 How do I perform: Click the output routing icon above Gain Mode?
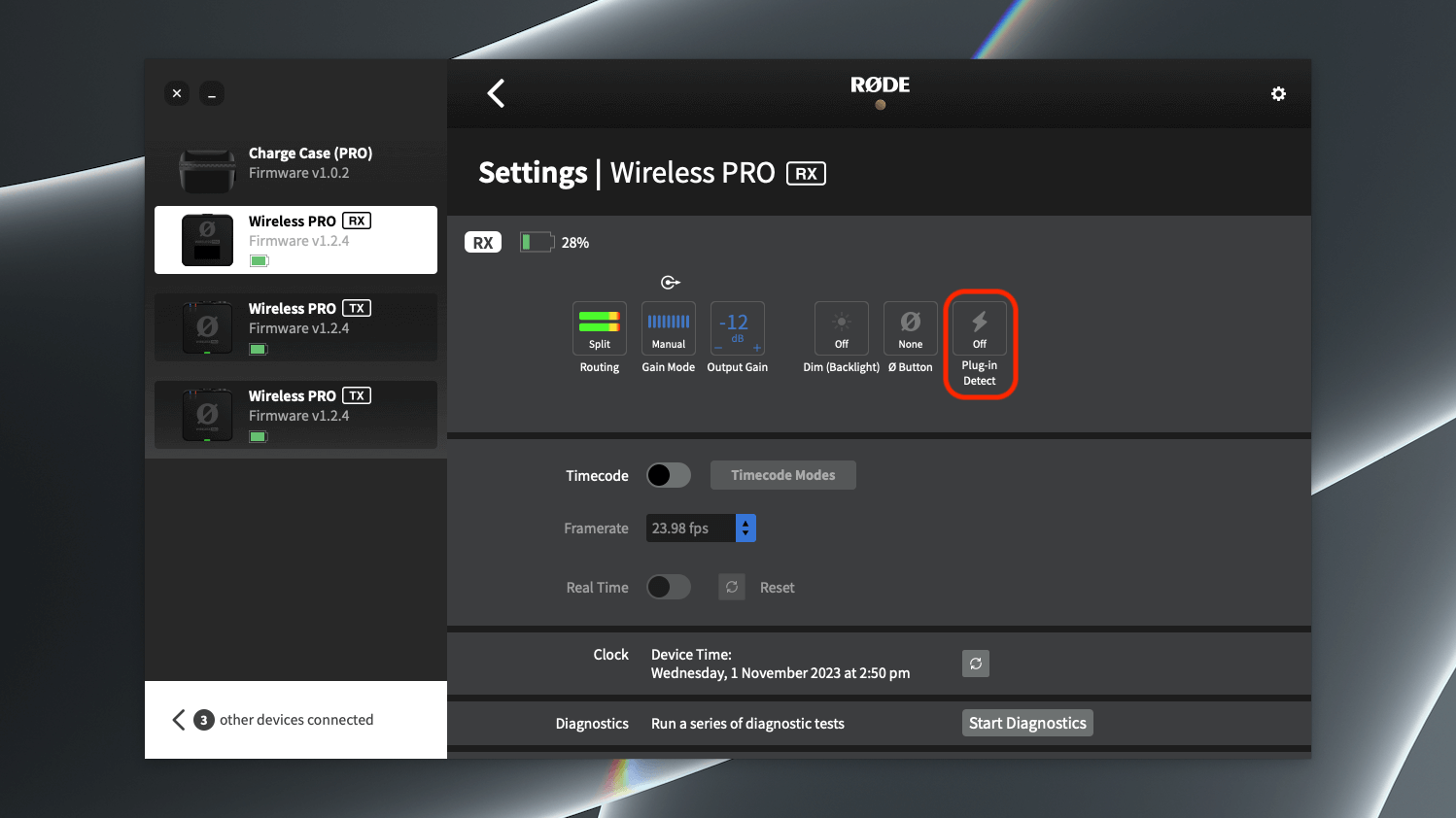tap(670, 283)
